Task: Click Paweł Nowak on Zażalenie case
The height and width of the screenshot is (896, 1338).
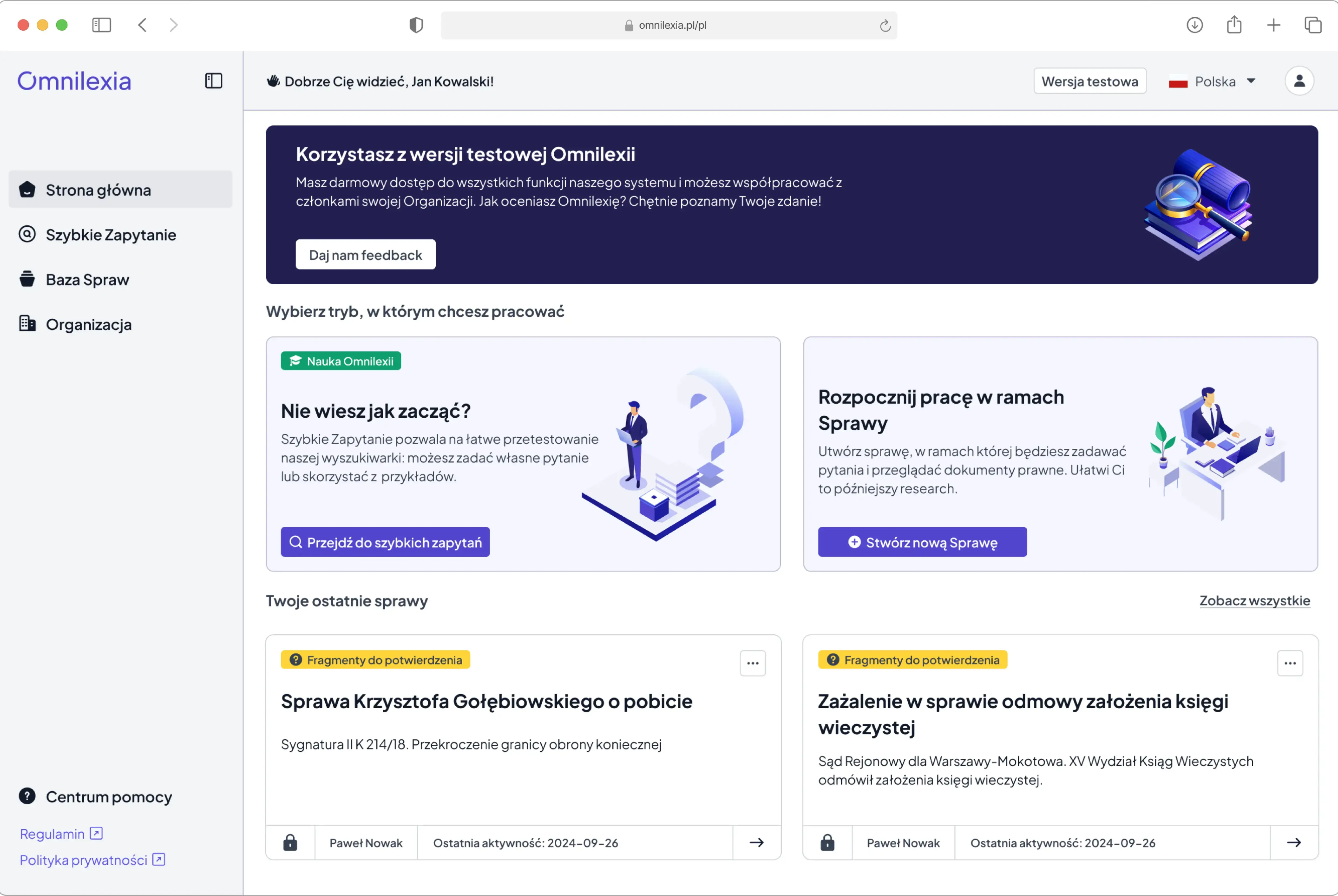Action: click(903, 842)
